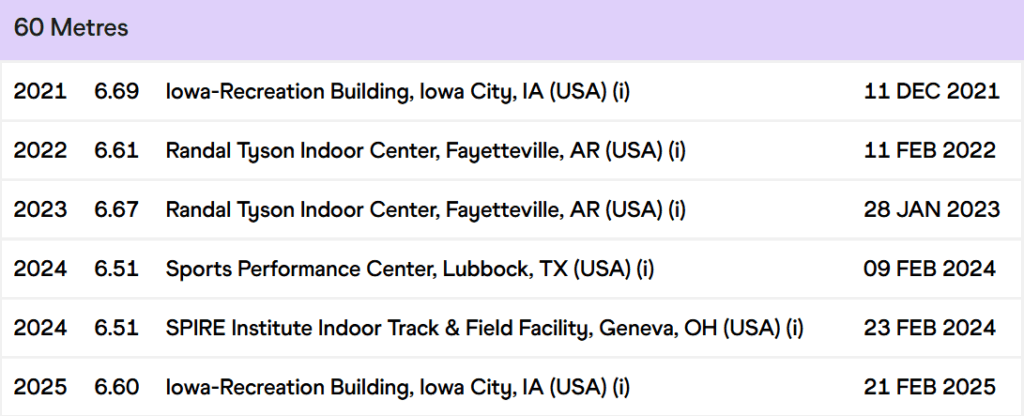This screenshot has width=1024, height=416.
Task: Click the 2025 year cell
Action: click(x=40, y=387)
